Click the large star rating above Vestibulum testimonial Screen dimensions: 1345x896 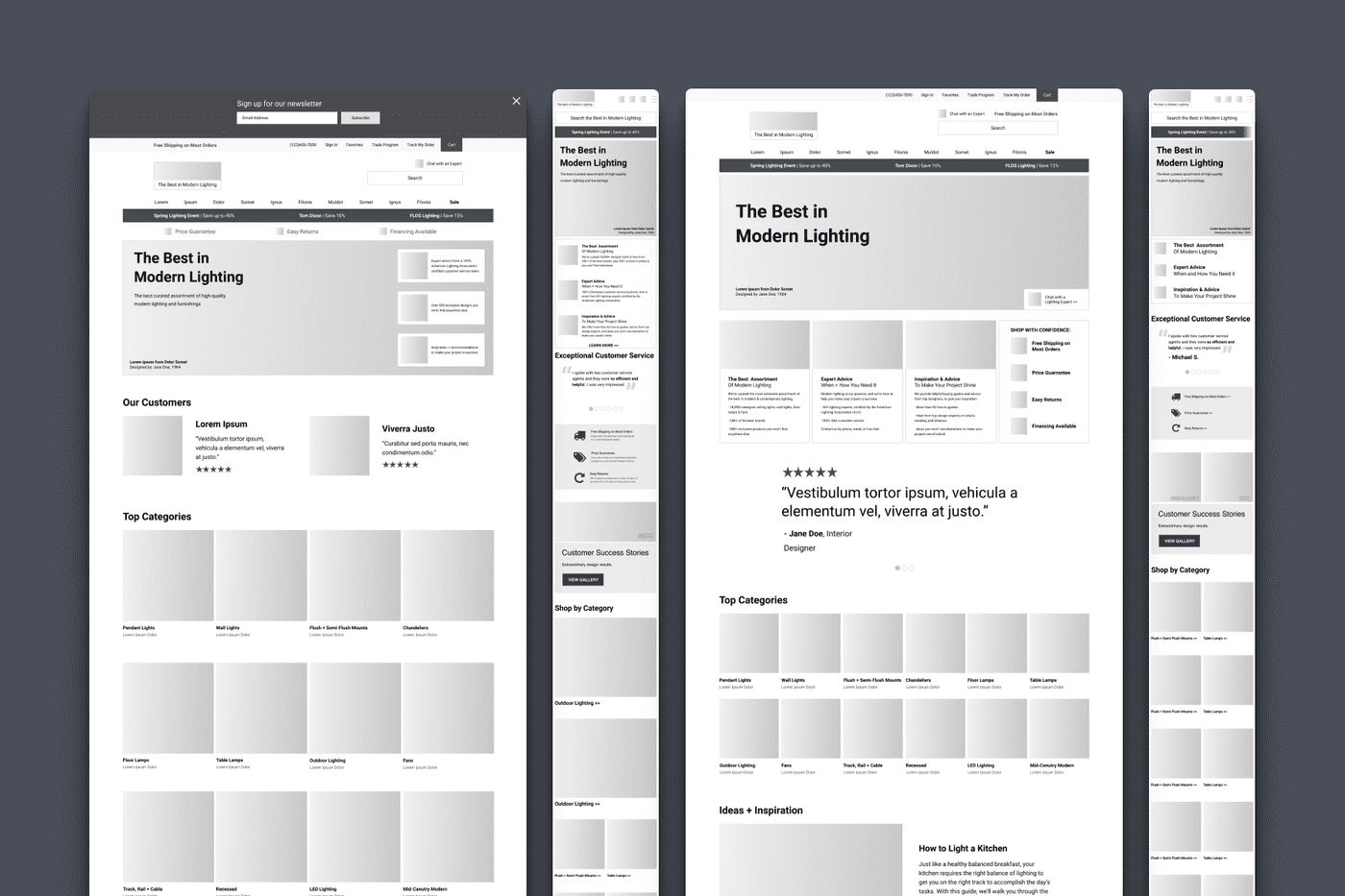click(x=809, y=472)
